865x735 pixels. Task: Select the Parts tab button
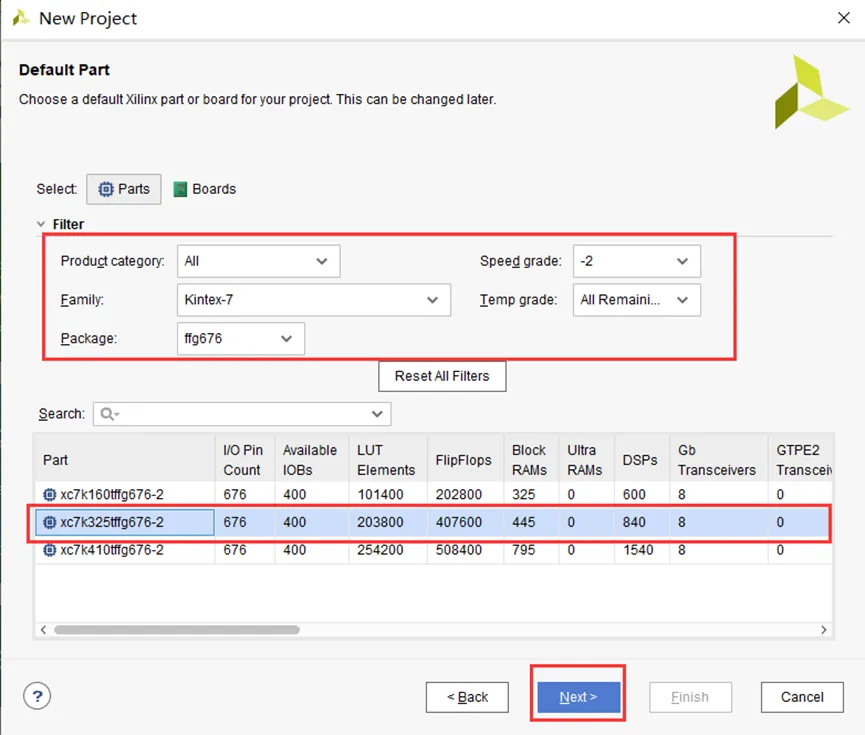[x=124, y=189]
